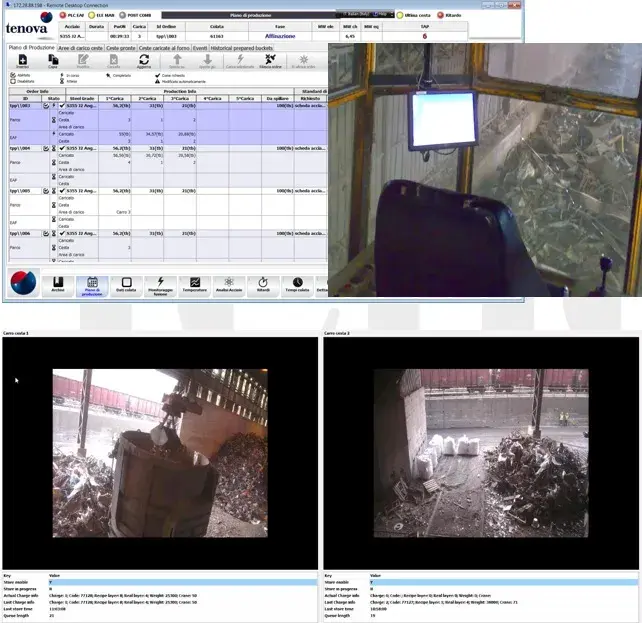Toggle enabled checkbox in tpp\1\003 row
This screenshot has width=642, height=623.
click(46, 106)
